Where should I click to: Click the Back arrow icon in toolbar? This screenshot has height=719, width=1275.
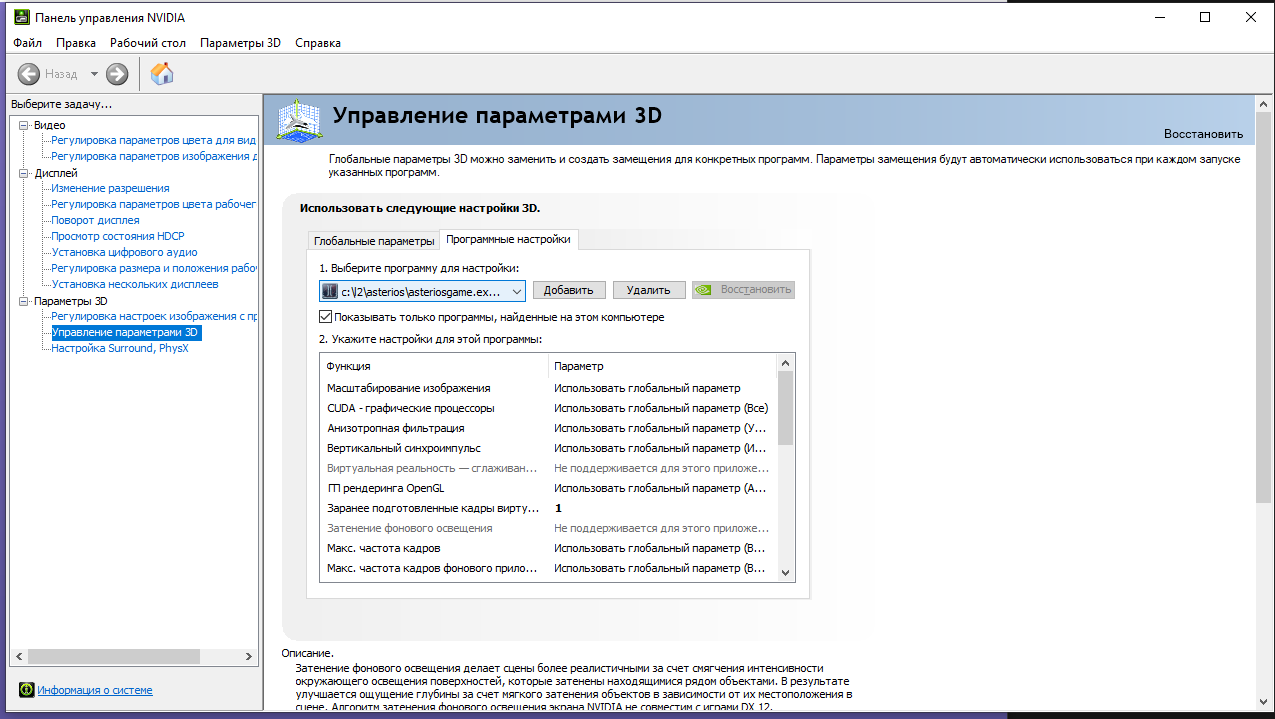click(x=29, y=74)
